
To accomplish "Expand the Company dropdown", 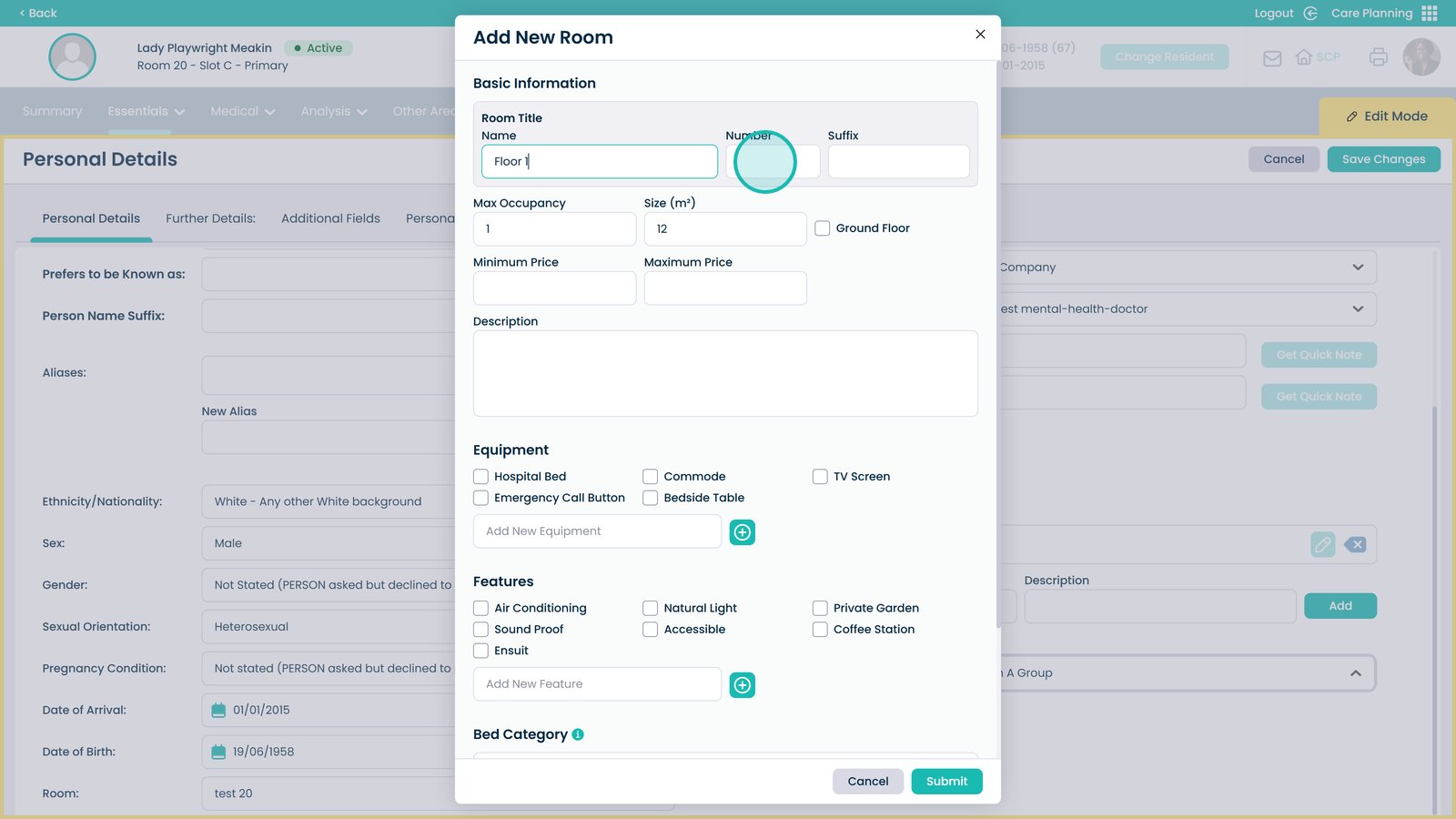I will [1358, 268].
